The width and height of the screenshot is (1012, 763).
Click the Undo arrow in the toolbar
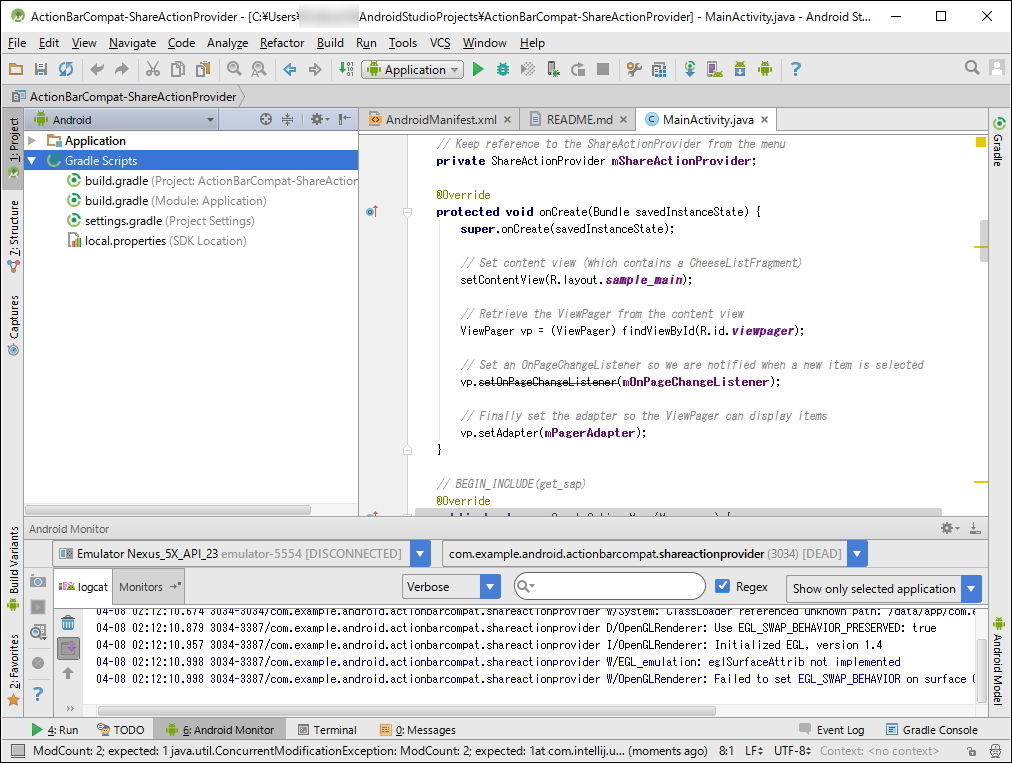[97, 69]
